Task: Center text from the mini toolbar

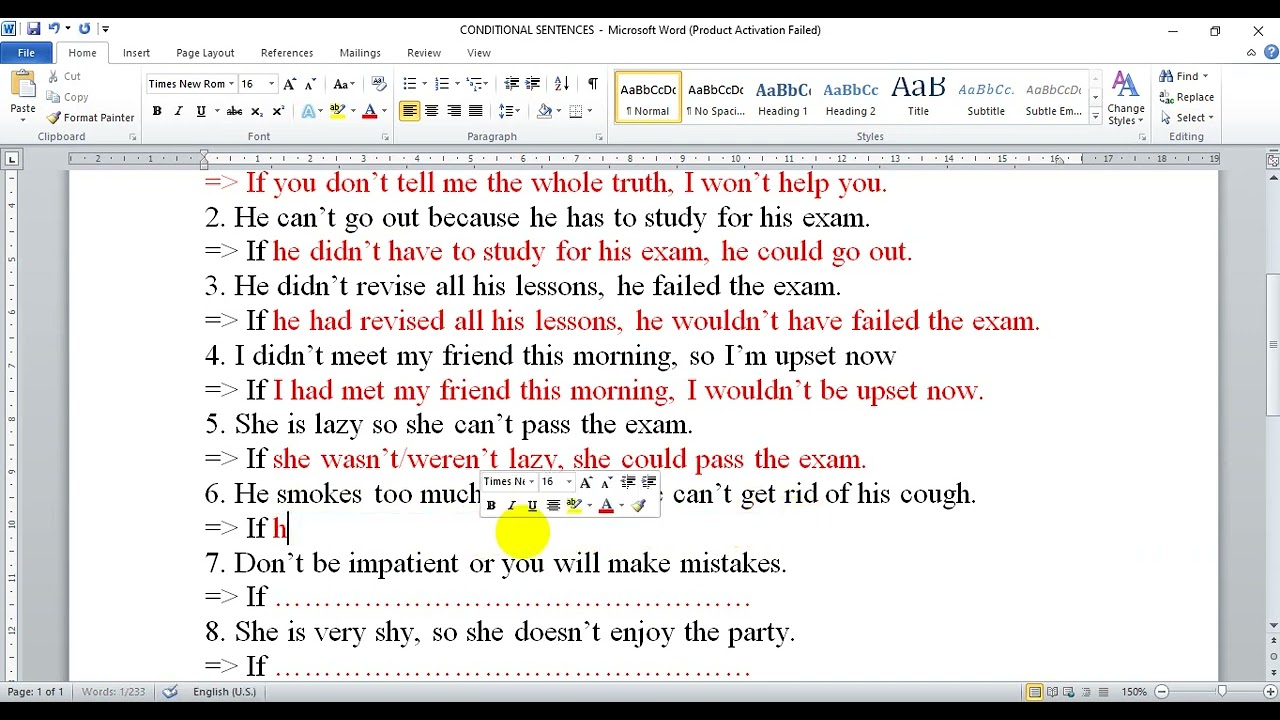Action: pyautogui.click(x=553, y=506)
